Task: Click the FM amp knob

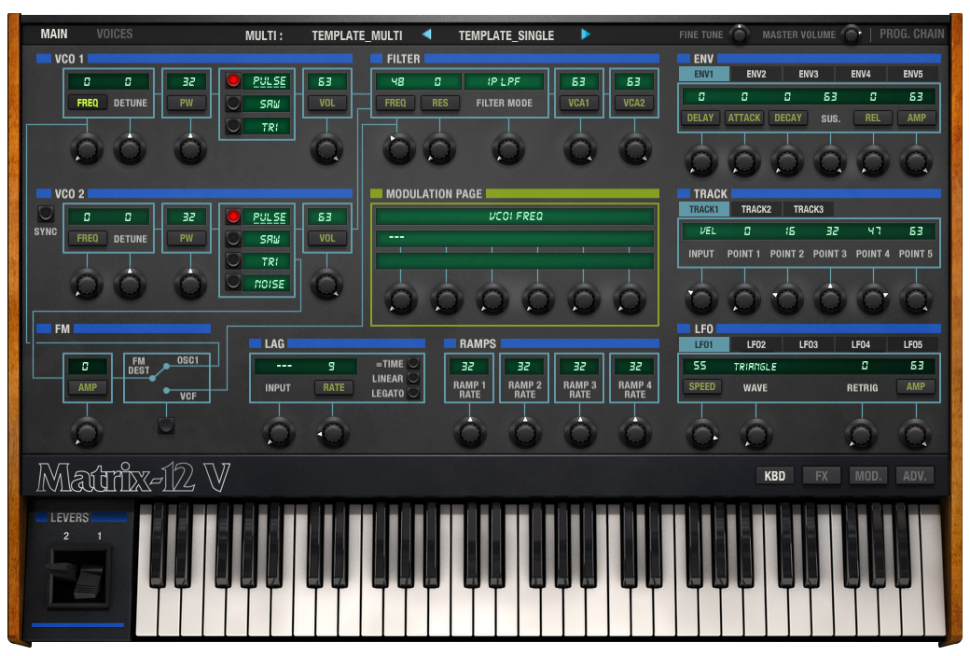Action: tap(87, 431)
